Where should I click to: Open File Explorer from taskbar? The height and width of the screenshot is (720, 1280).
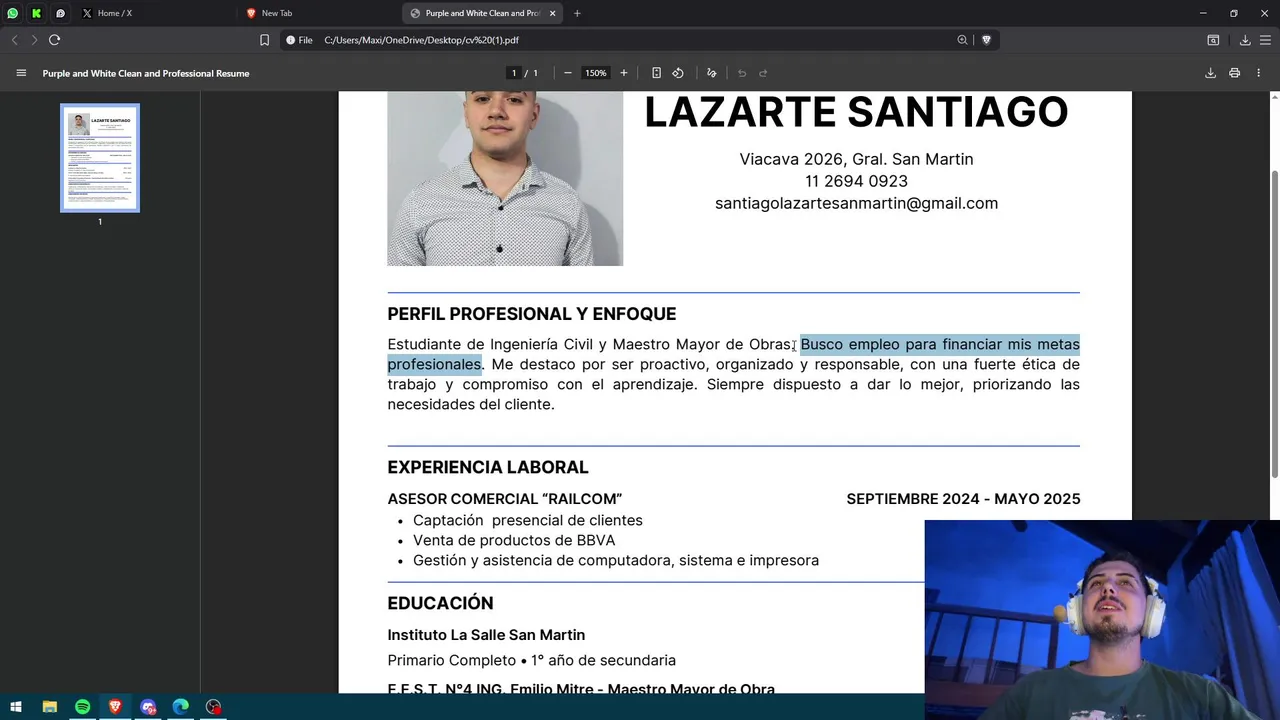pos(50,707)
